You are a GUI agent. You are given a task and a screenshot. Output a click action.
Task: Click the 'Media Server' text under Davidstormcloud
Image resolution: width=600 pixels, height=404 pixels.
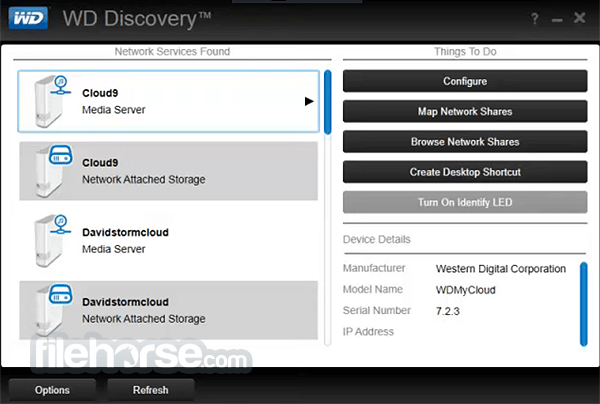point(114,249)
